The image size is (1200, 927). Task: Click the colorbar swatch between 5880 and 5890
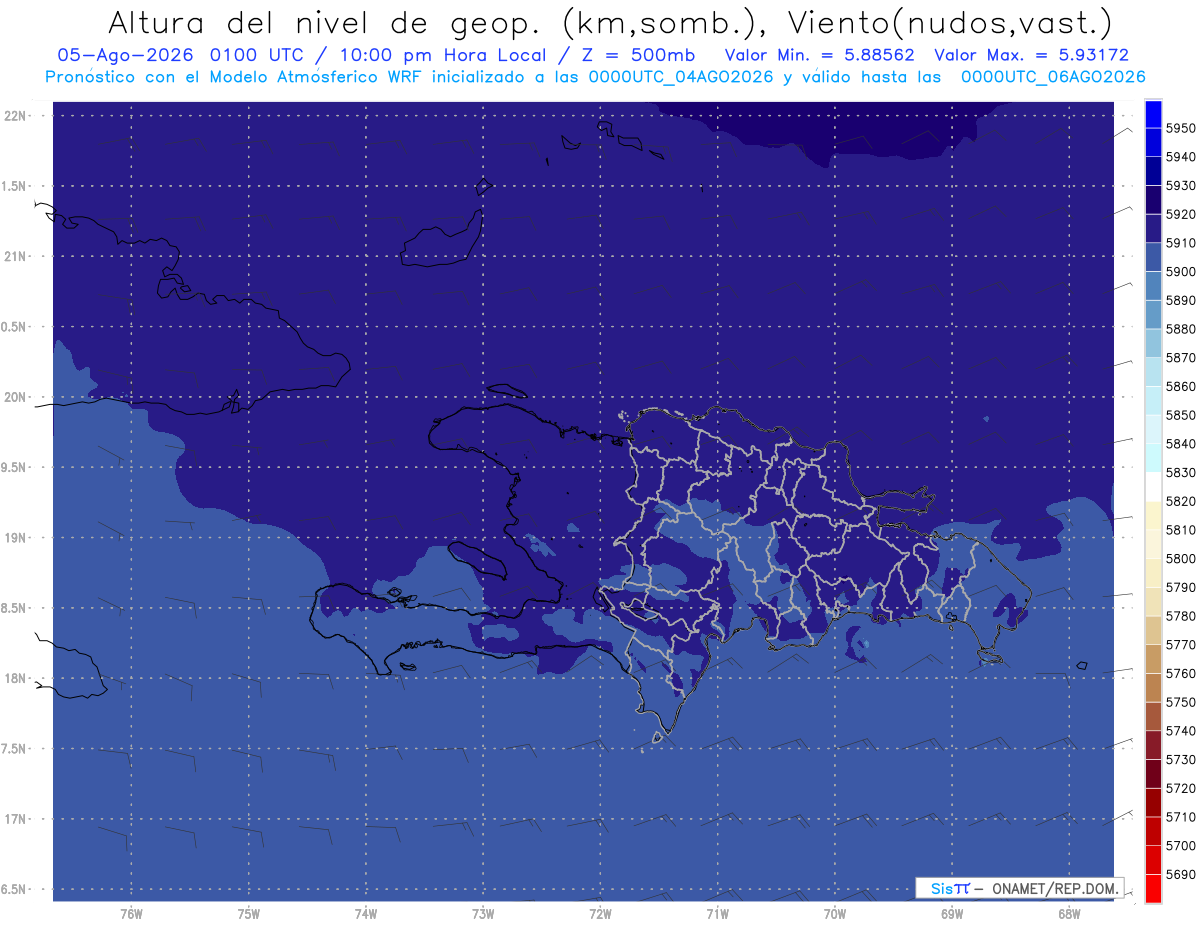pos(1153,314)
